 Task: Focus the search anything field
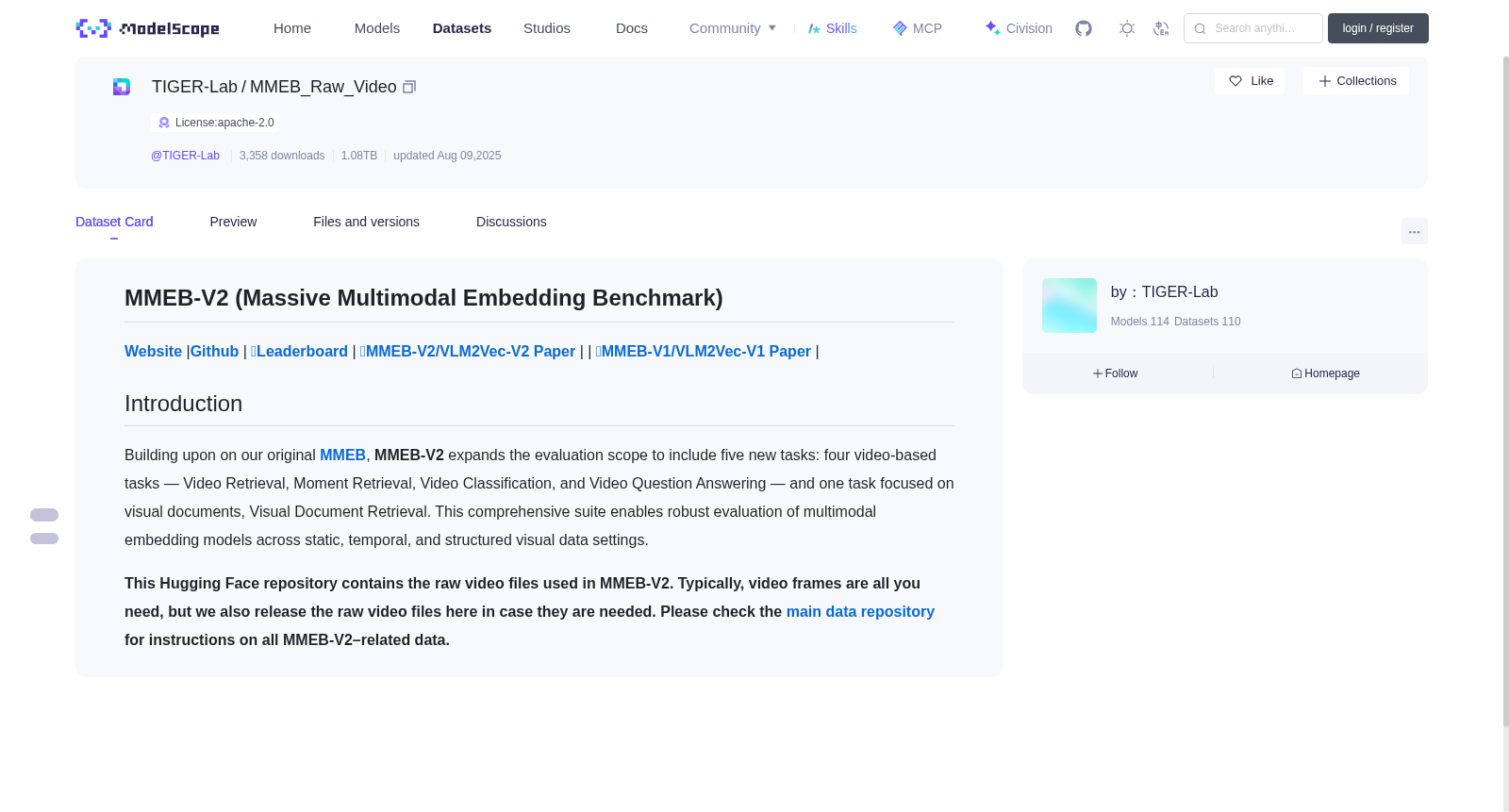(1253, 28)
